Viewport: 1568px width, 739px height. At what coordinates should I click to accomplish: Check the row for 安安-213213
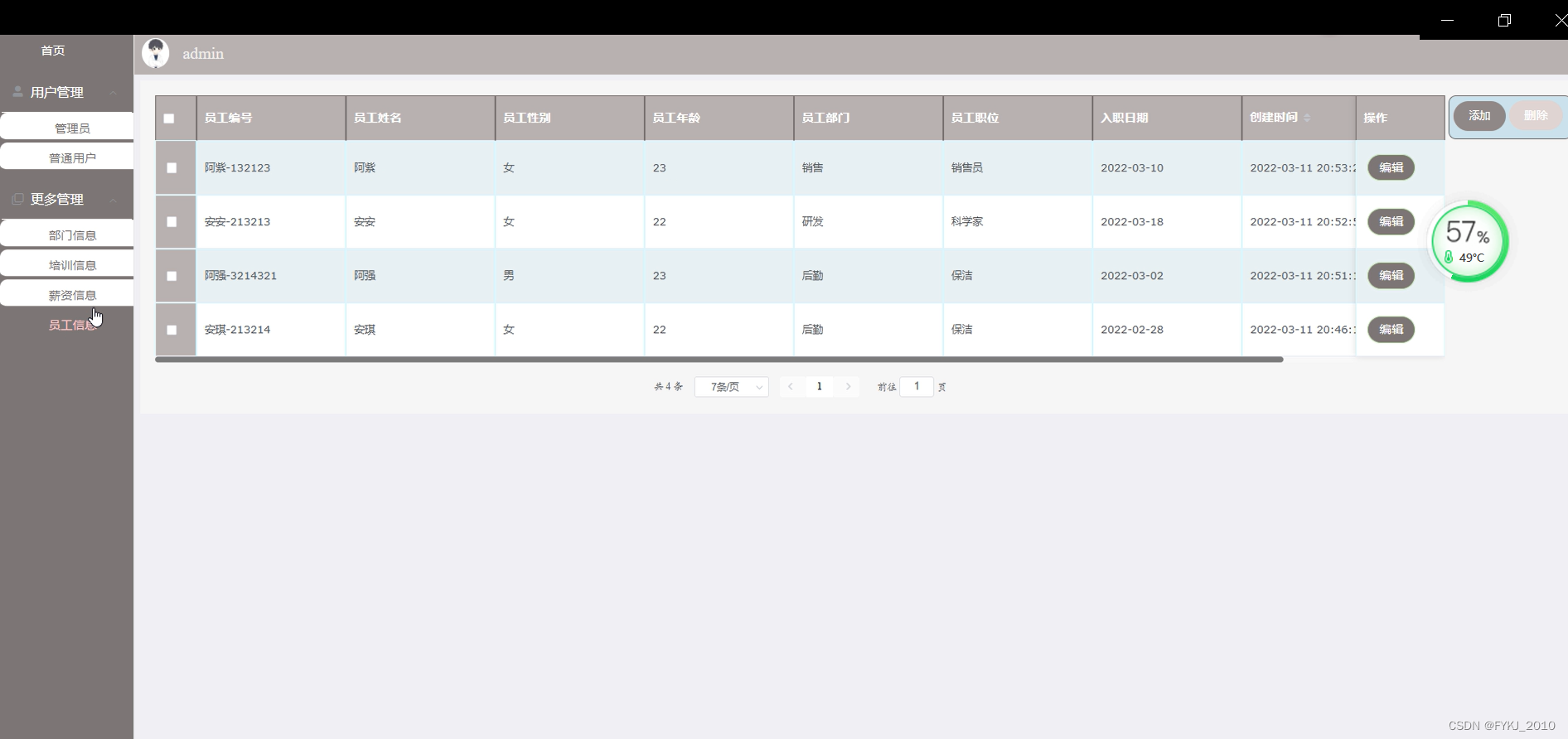tap(172, 222)
